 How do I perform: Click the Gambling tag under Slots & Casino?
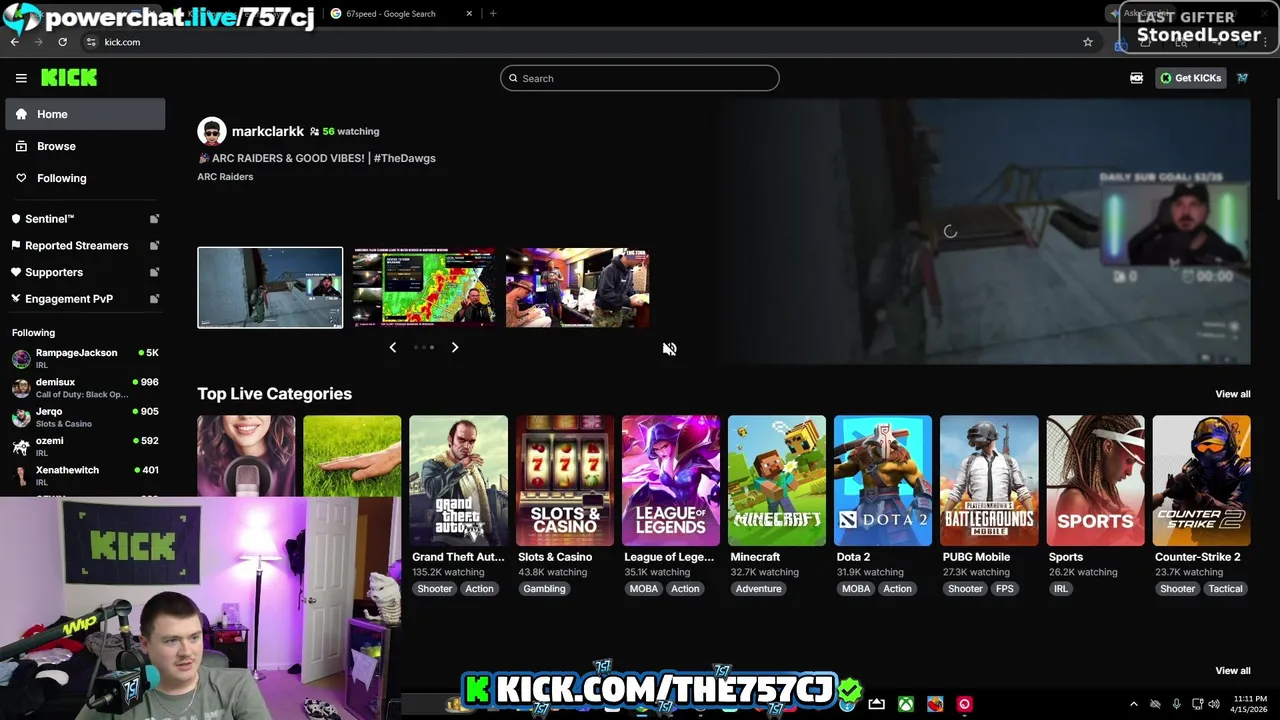(x=544, y=589)
